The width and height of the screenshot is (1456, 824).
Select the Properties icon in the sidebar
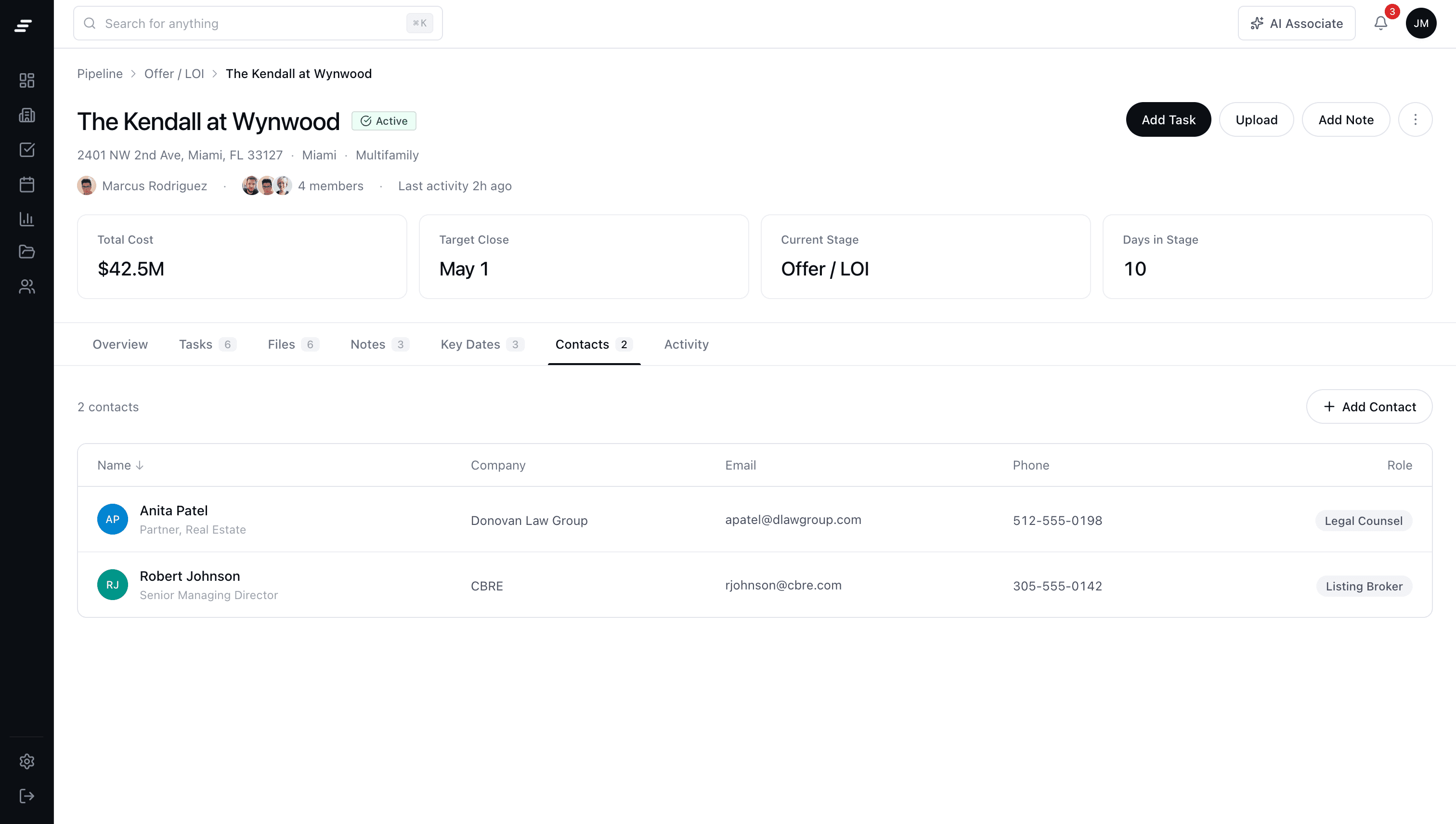click(26, 115)
